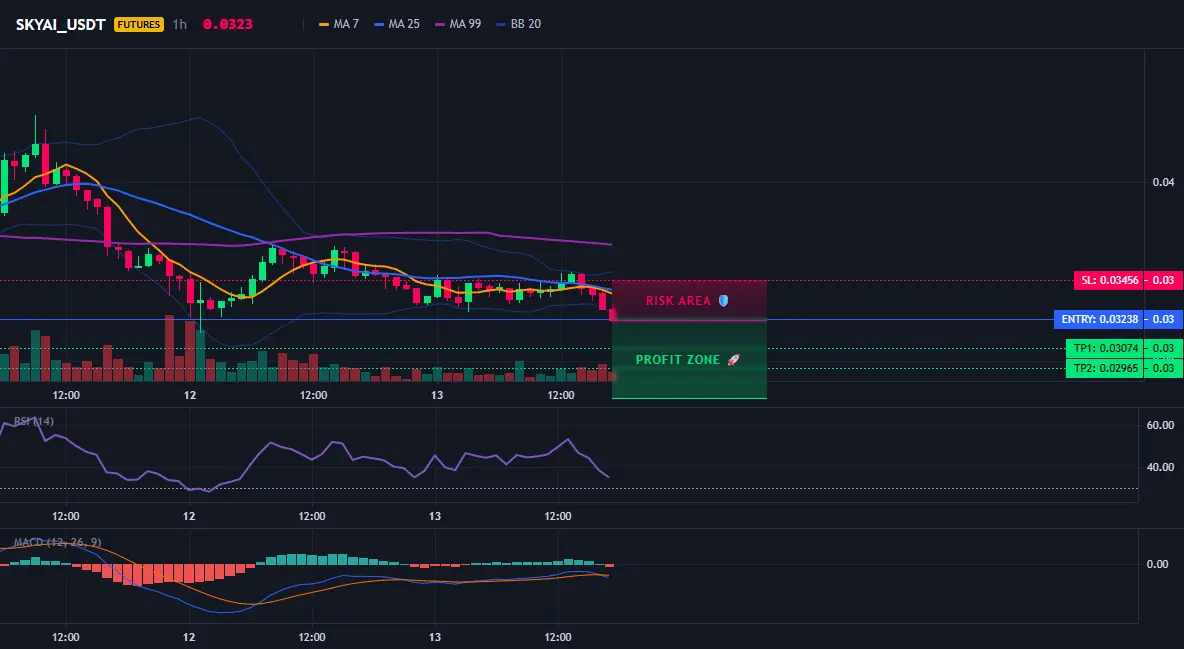The height and width of the screenshot is (649, 1184).
Task: Click the RSI (14) indicator label
Action: 34,421
